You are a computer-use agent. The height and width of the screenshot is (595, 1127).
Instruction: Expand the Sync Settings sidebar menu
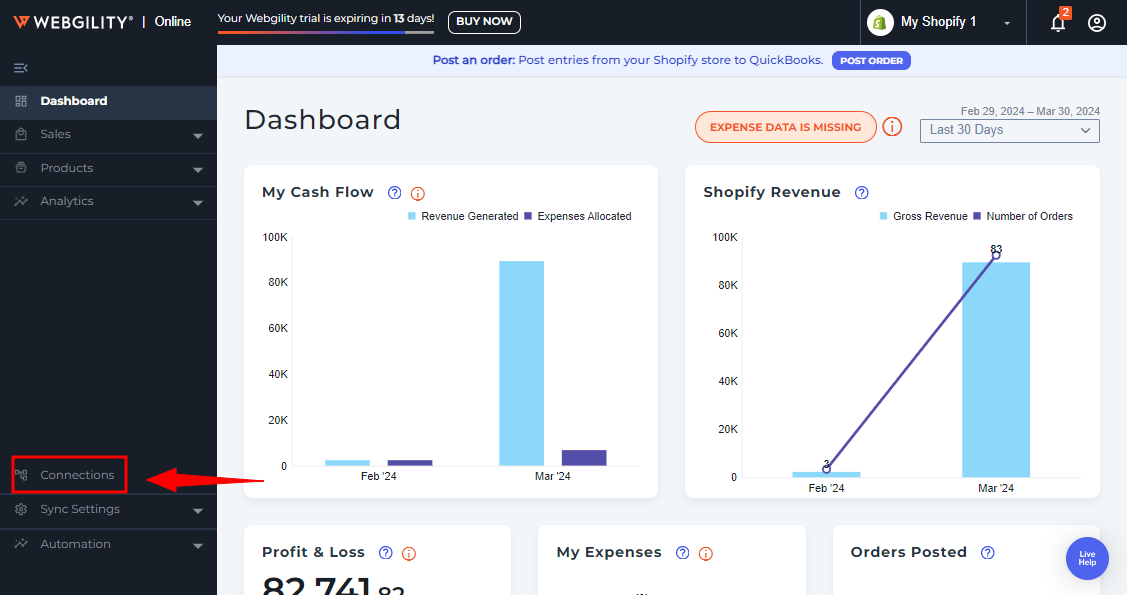tap(108, 510)
